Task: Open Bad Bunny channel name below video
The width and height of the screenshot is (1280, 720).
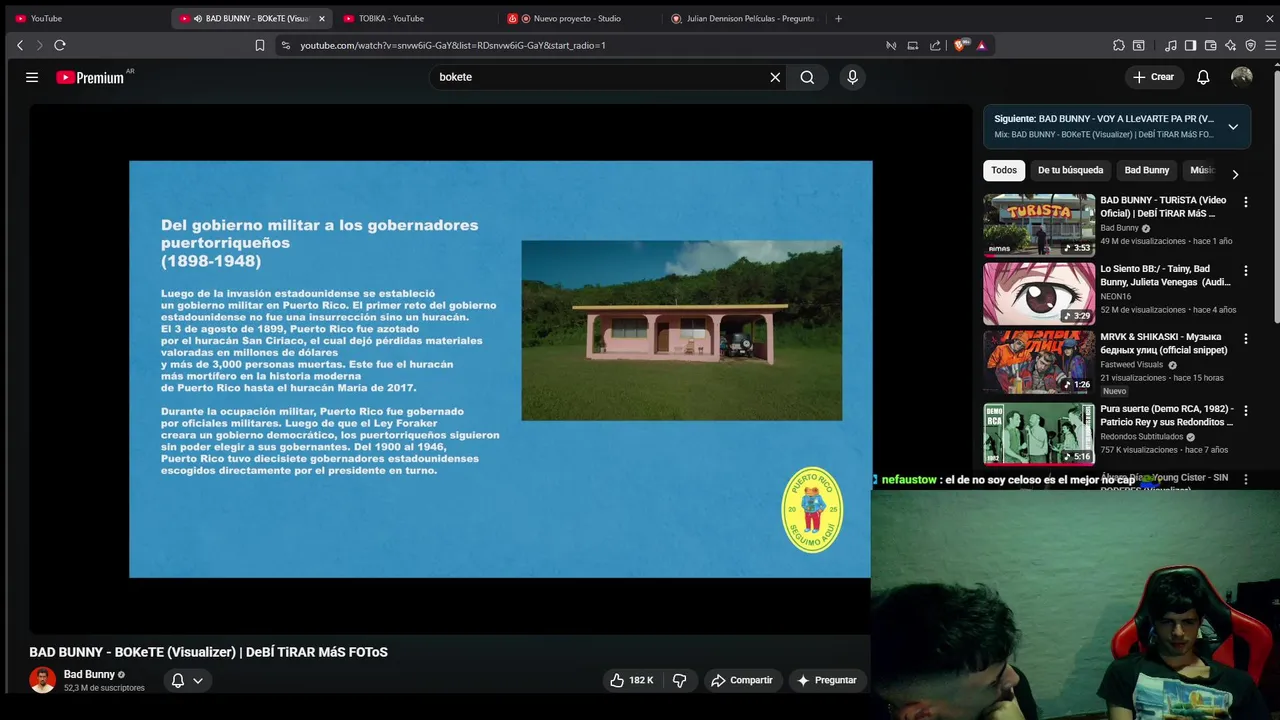Action: (89, 674)
